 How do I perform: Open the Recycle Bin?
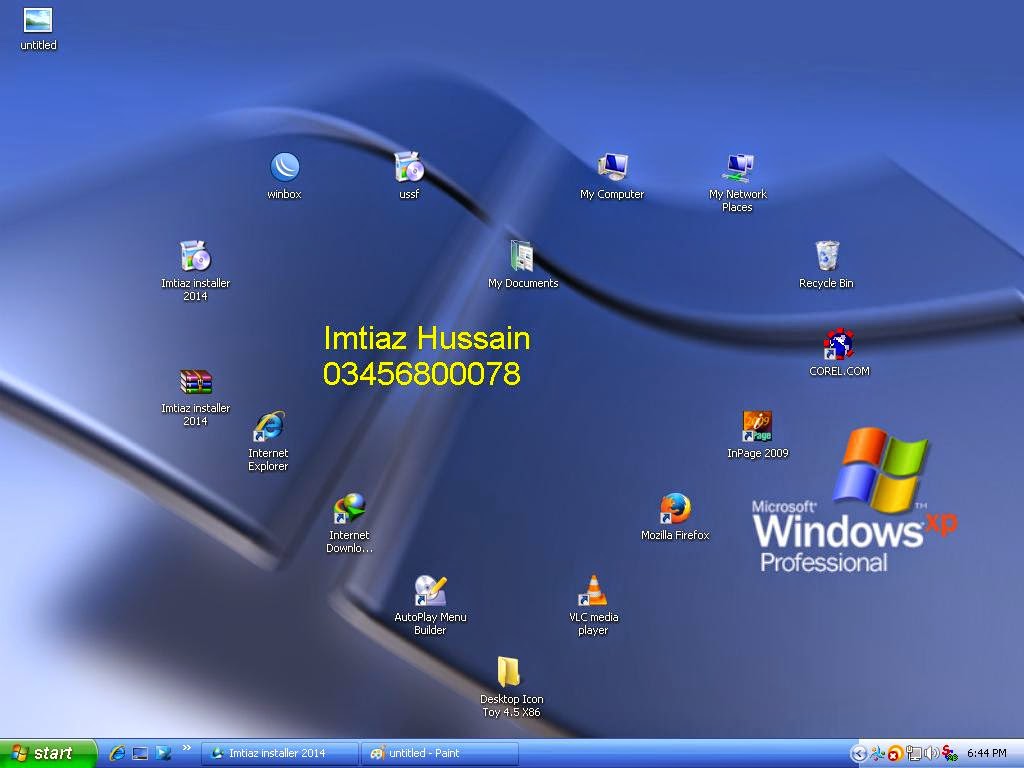tap(826, 257)
